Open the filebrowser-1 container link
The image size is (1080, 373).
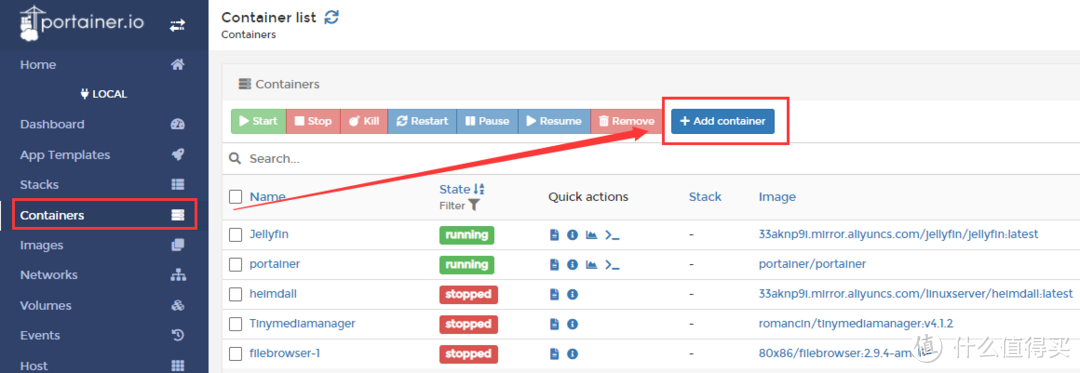click(x=284, y=354)
